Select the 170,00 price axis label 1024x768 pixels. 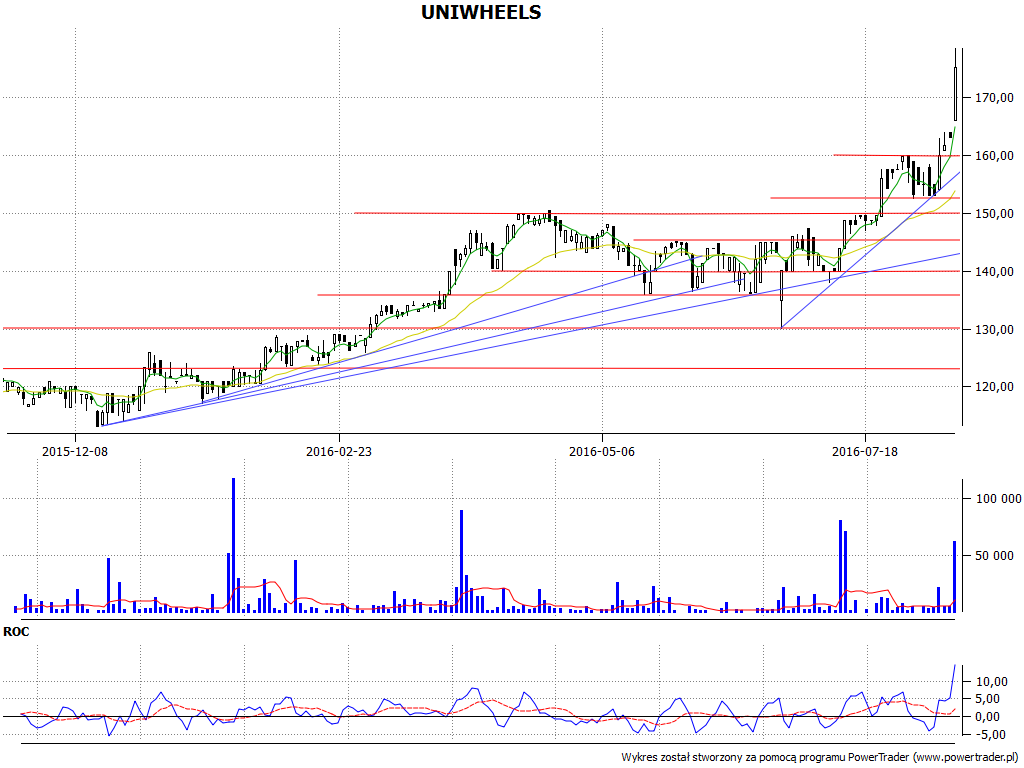(994, 98)
